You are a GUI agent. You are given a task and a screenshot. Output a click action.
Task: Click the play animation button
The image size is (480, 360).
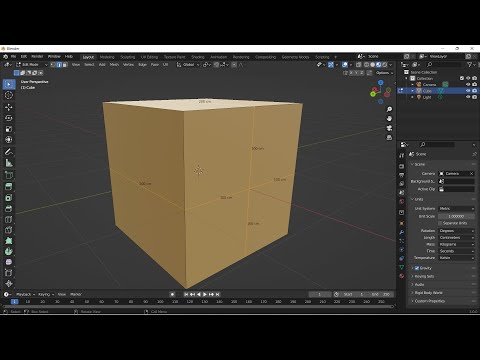pyautogui.click(x=205, y=294)
